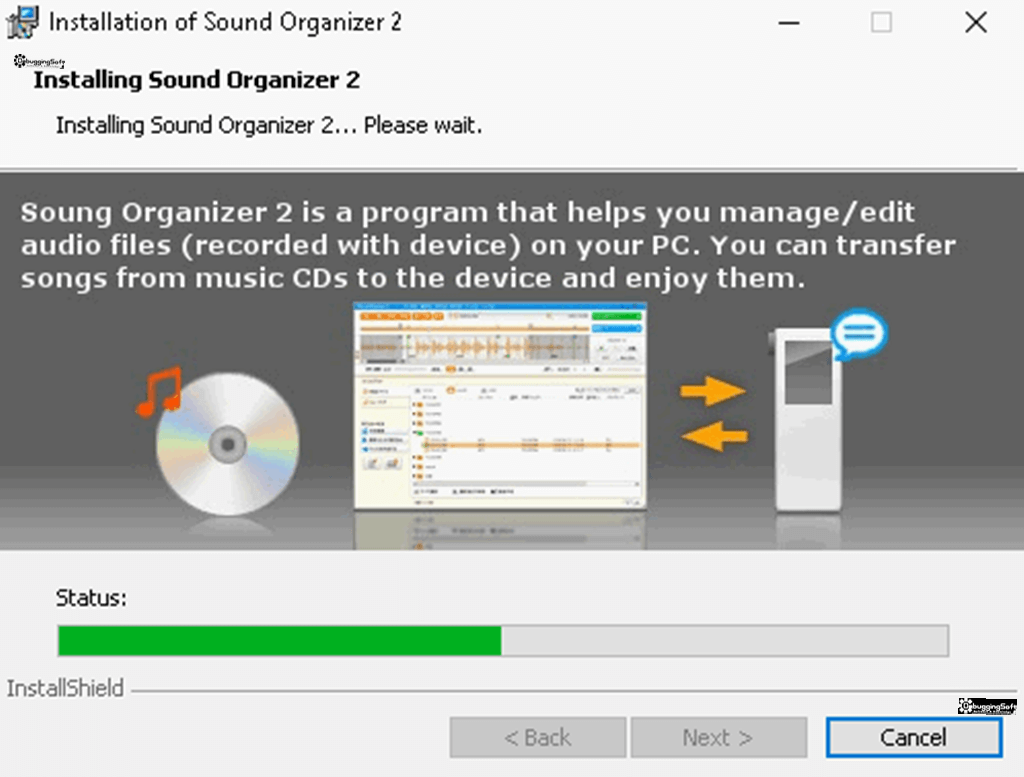Click the music CD disc image
Viewport: 1024px width, 777px height.
[x=227, y=444]
